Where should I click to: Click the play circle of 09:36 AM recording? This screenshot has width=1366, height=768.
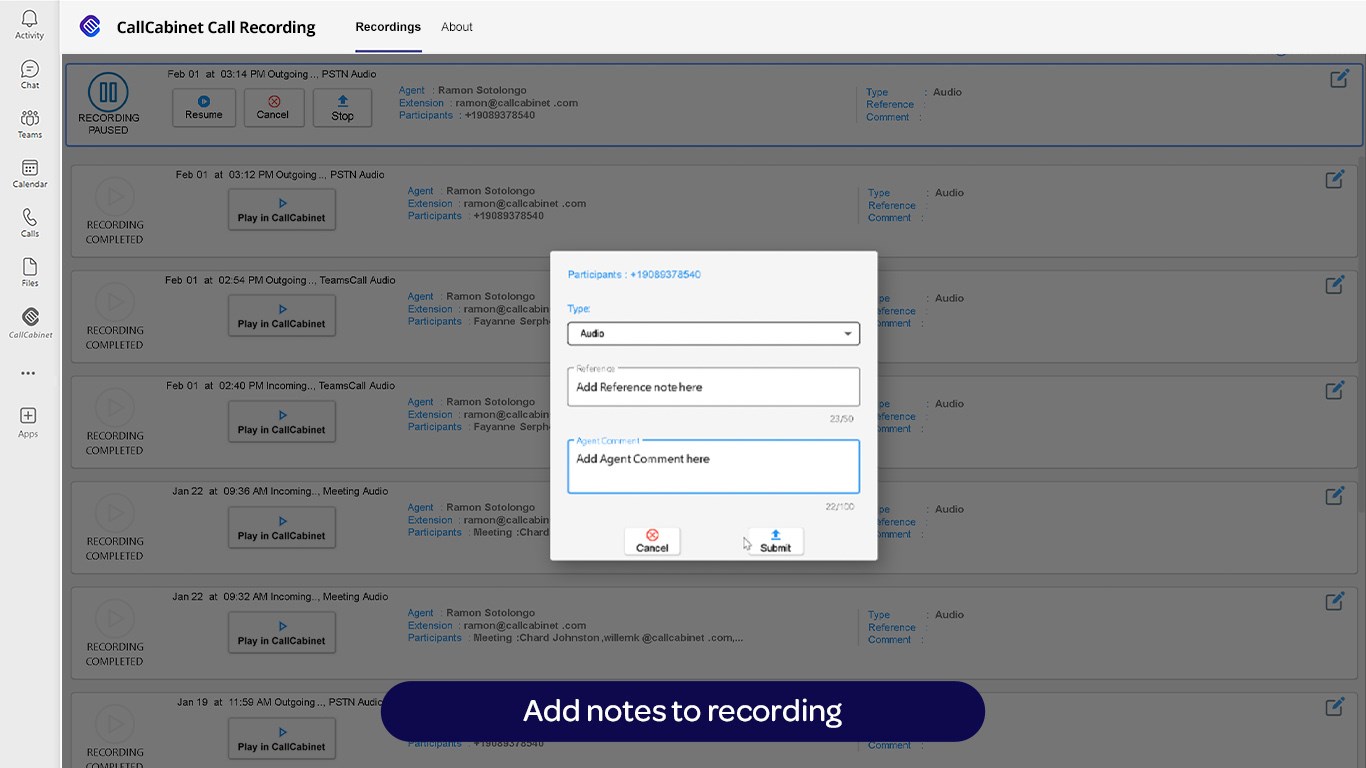pyautogui.click(x=114, y=513)
